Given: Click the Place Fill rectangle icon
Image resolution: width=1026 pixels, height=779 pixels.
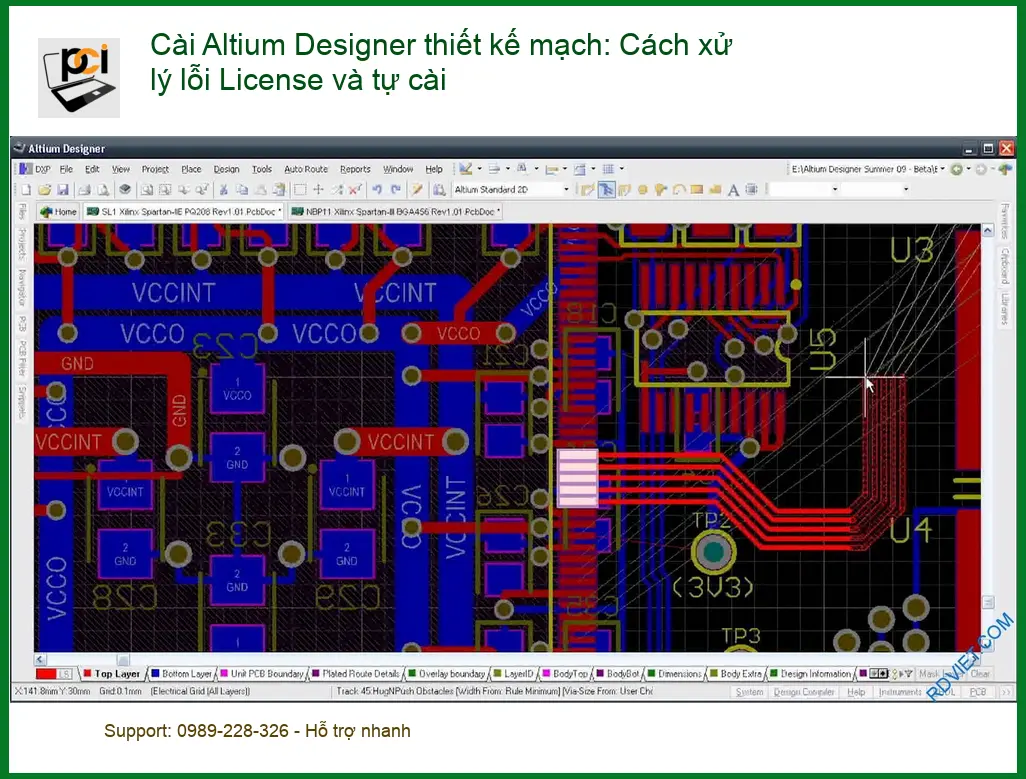Looking at the screenshot, I should [697, 190].
